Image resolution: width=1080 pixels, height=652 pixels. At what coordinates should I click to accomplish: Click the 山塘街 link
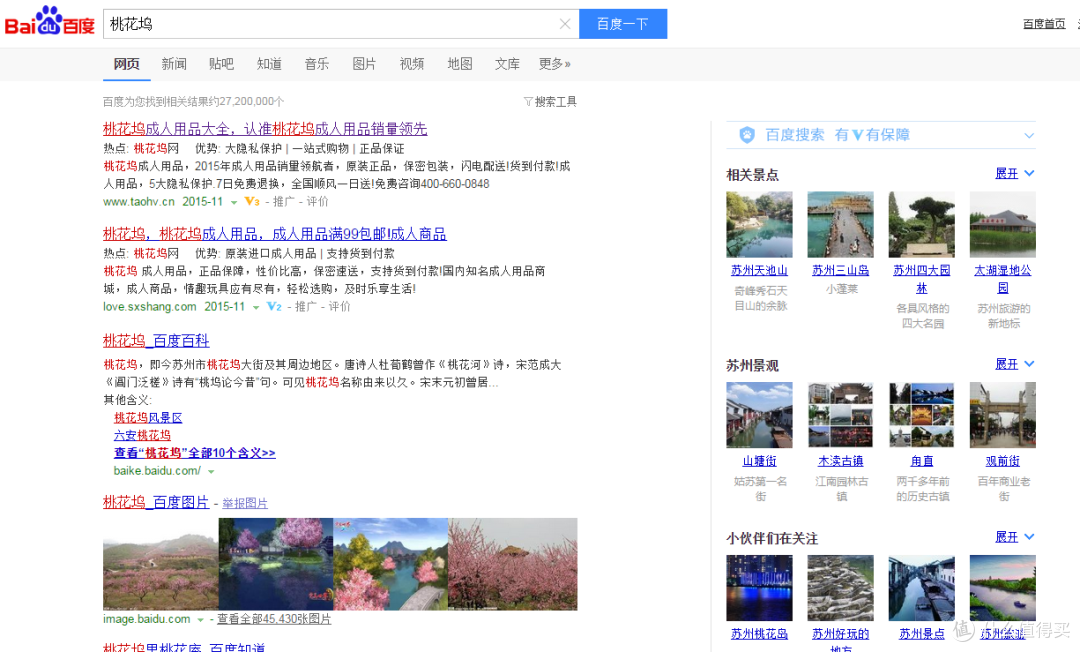click(x=759, y=461)
